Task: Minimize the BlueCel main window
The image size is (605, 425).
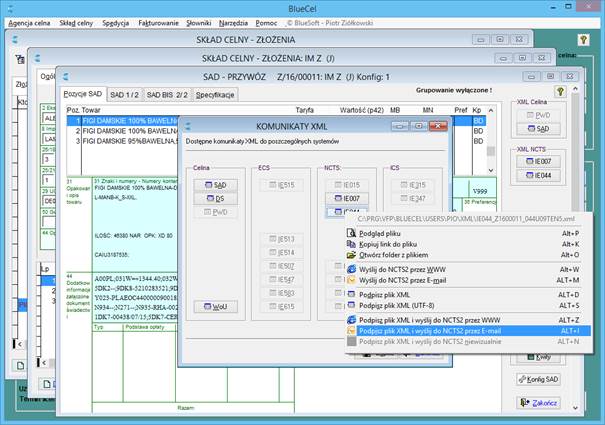Action: (553, 7)
